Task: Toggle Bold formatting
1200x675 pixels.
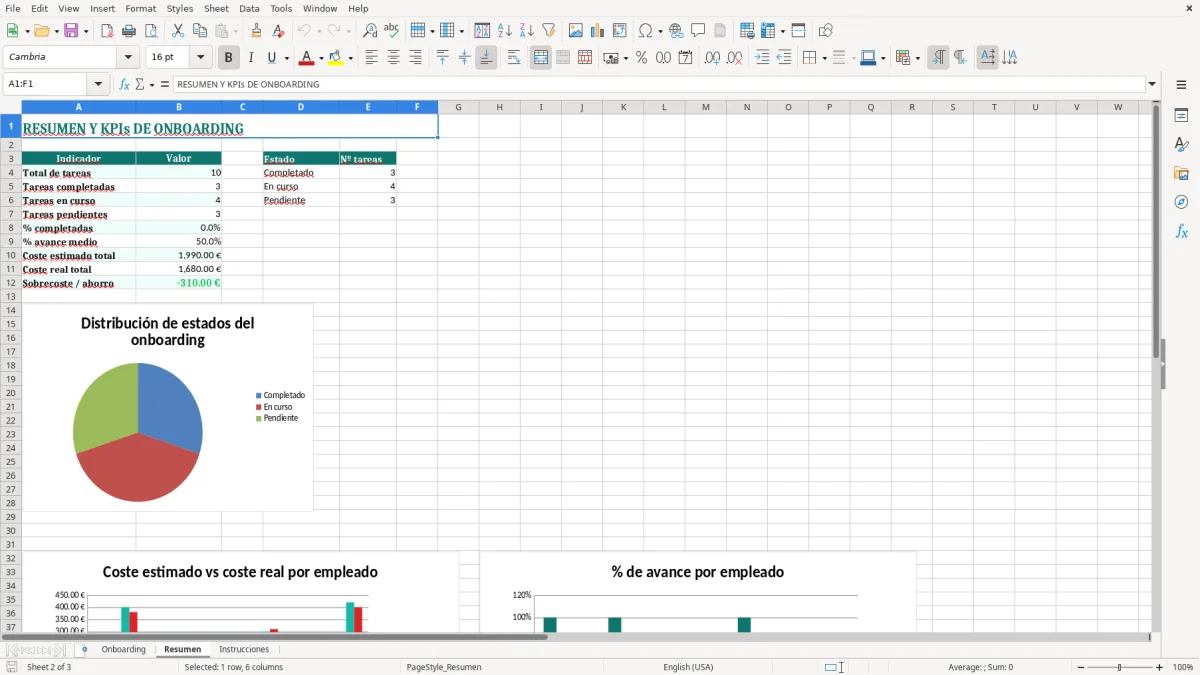Action: tap(229, 58)
